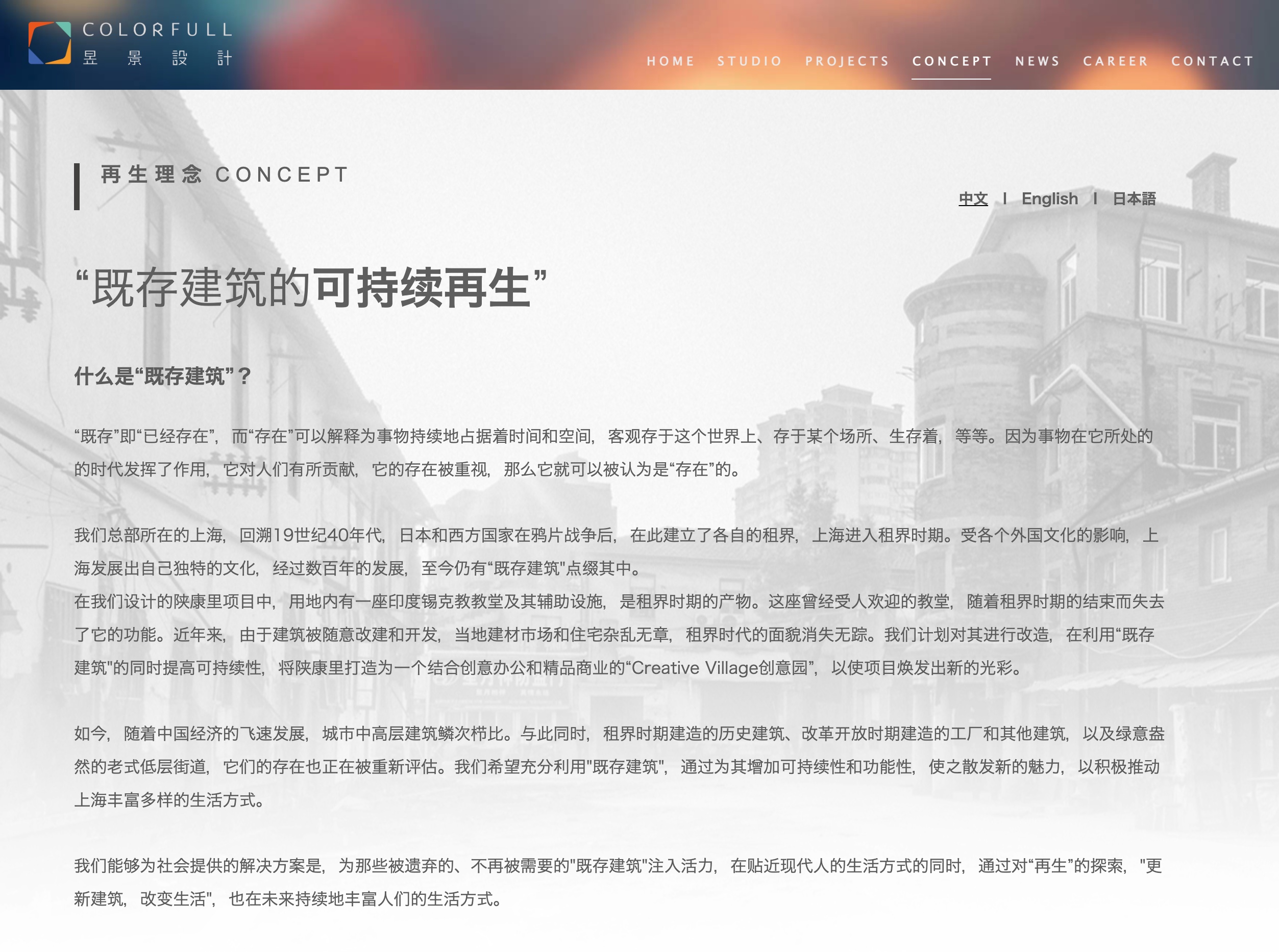Screen dimensions: 1279x952
Task: Go to the CAREER page
Action: tap(1115, 61)
